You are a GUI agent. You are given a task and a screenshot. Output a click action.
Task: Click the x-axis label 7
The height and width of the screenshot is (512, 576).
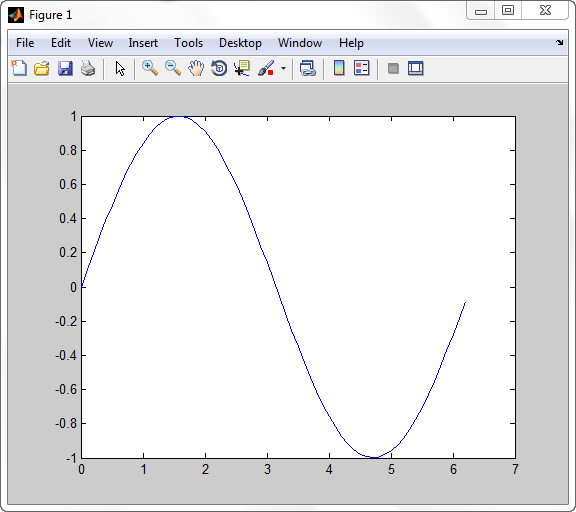click(x=515, y=469)
